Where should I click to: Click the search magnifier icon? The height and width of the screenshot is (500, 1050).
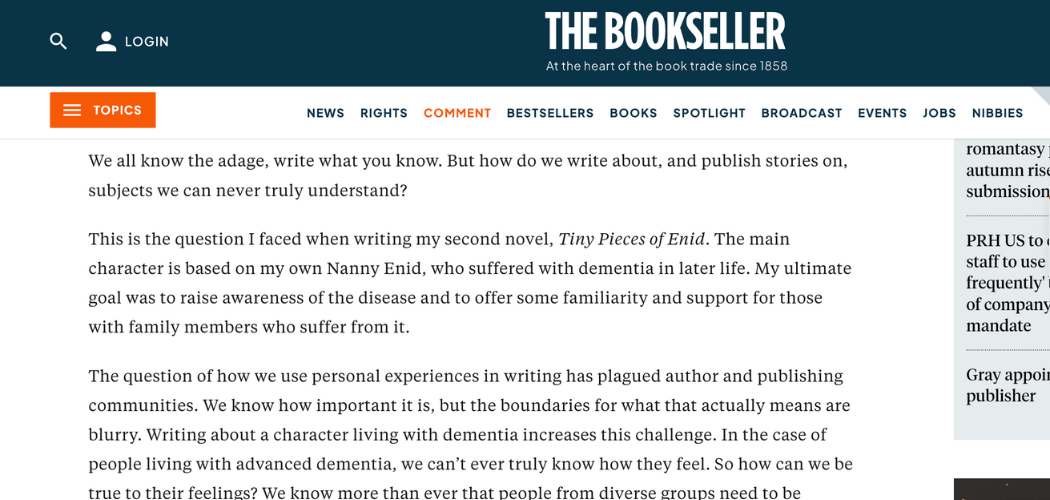pyautogui.click(x=59, y=41)
